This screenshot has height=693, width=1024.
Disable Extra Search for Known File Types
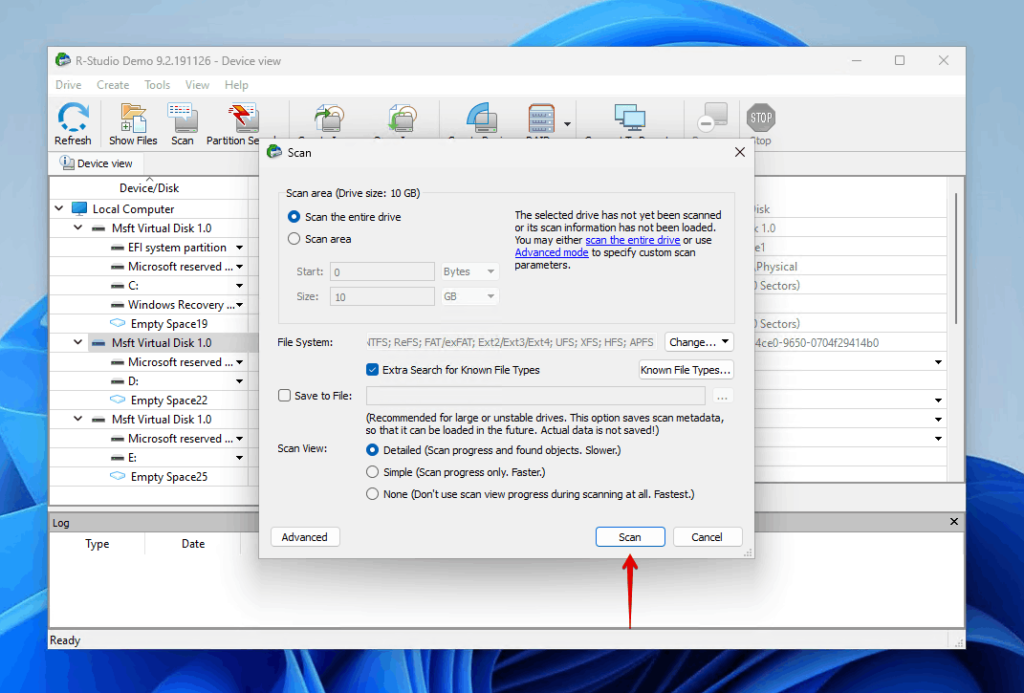(x=371, y=369)
